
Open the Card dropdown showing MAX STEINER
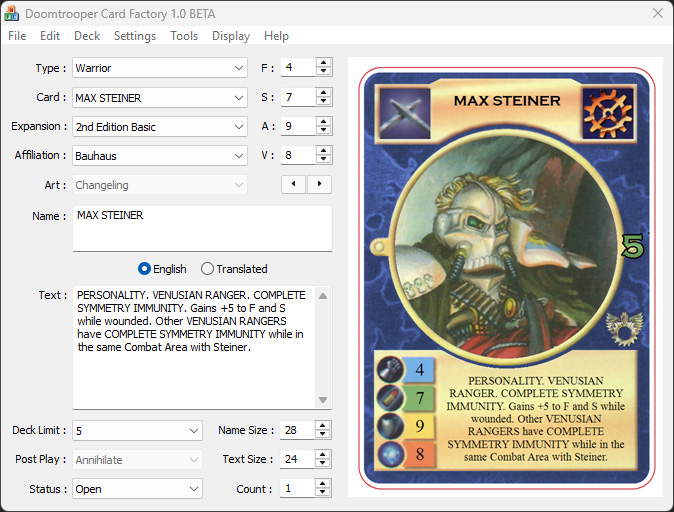(160, 98)
